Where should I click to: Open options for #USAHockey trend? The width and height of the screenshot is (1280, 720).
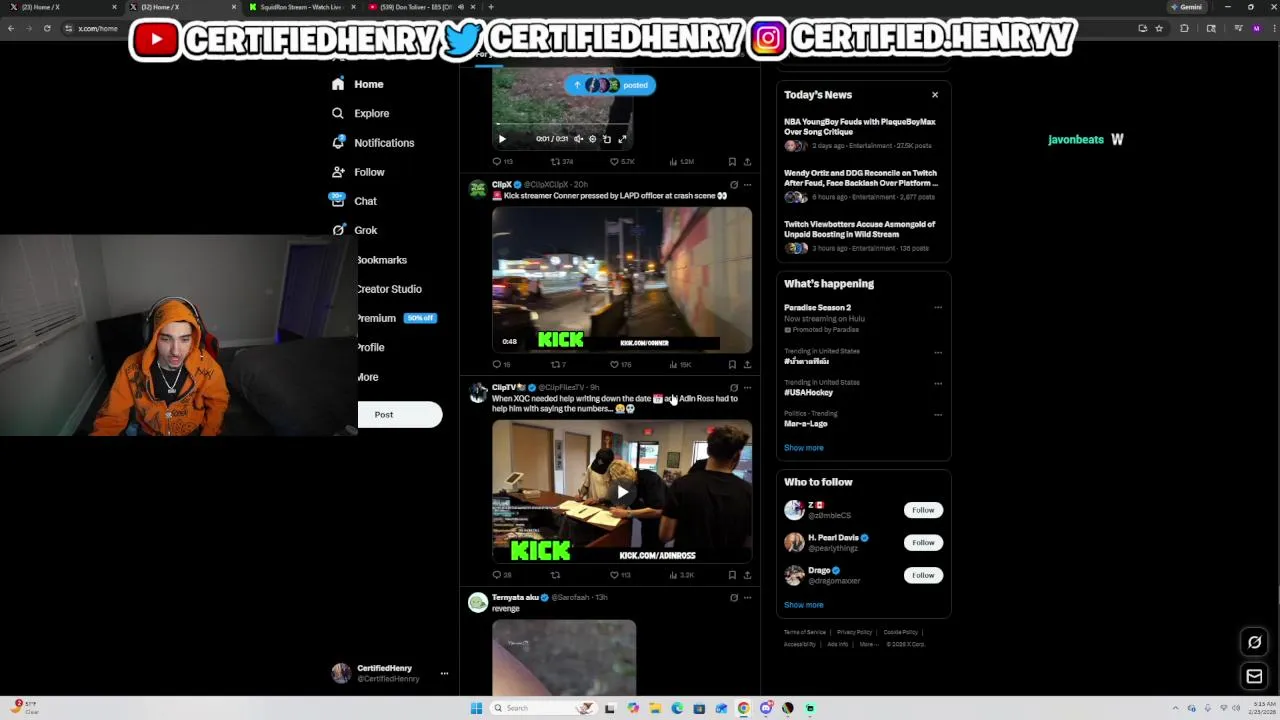[938, 383]
